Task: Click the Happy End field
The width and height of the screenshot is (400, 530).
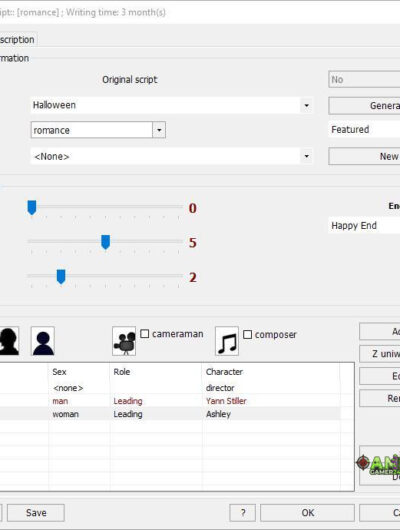Action: (x=364, y=225)
